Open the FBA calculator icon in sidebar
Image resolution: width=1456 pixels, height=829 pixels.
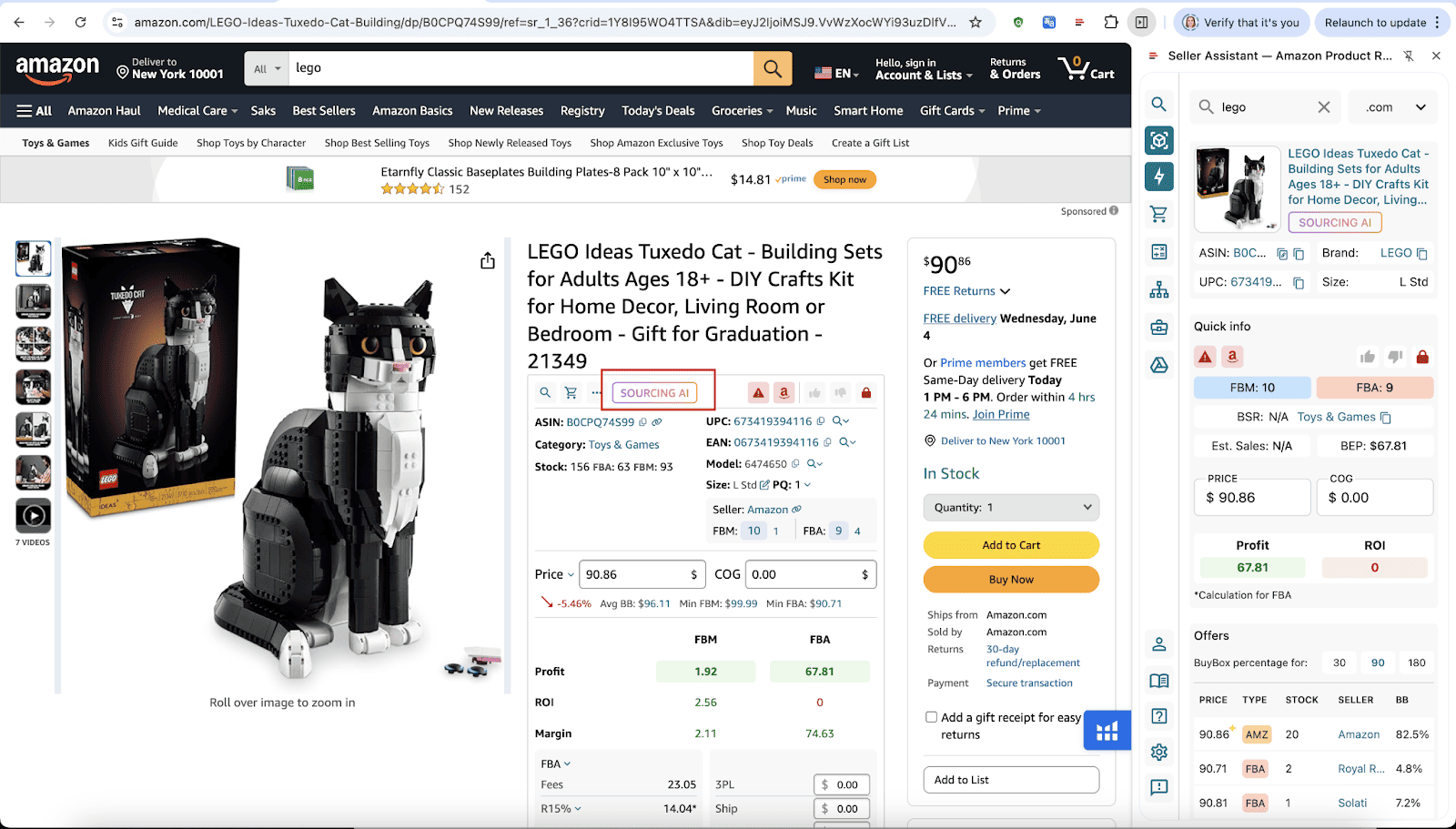tap(1158, 251)
